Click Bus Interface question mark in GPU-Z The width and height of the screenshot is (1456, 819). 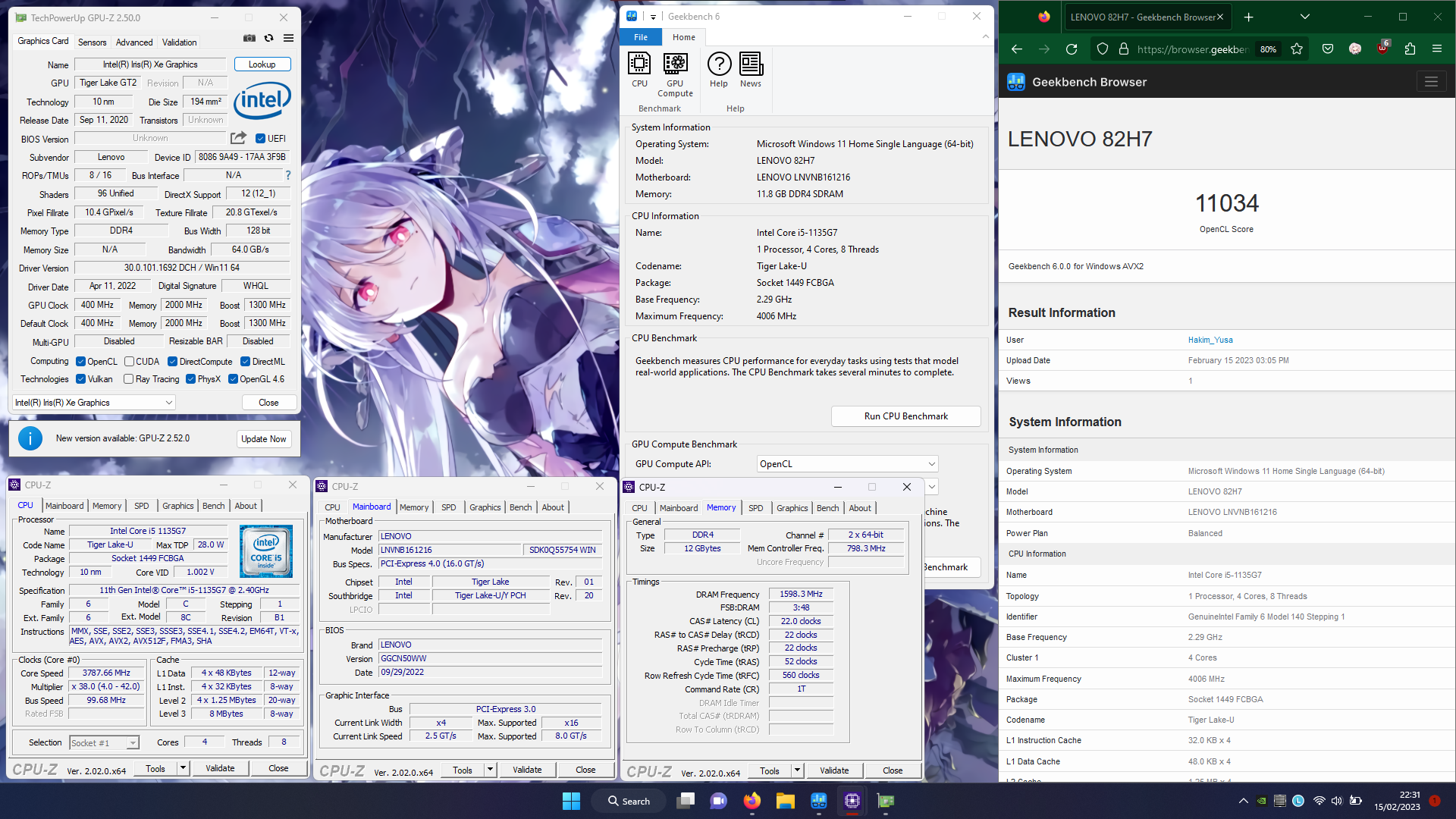pyautogui.click(x=288, y=175)
